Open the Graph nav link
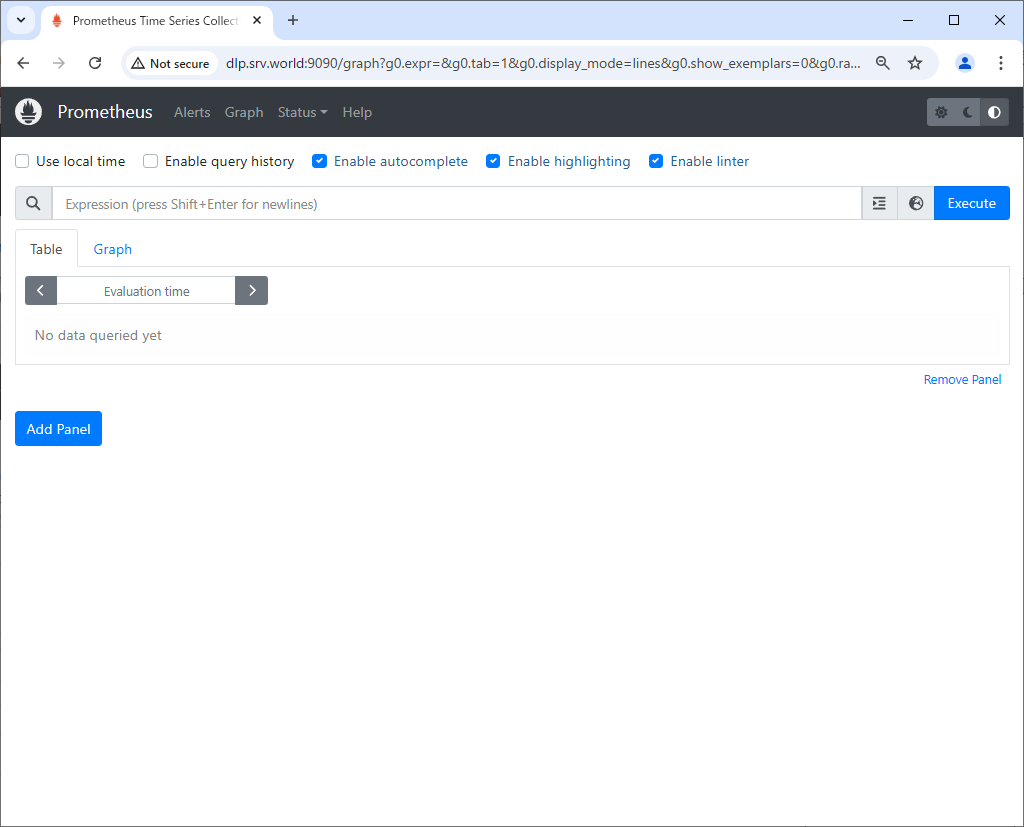This screenshot has width=1024, height=827. click(x=244, y=112)
